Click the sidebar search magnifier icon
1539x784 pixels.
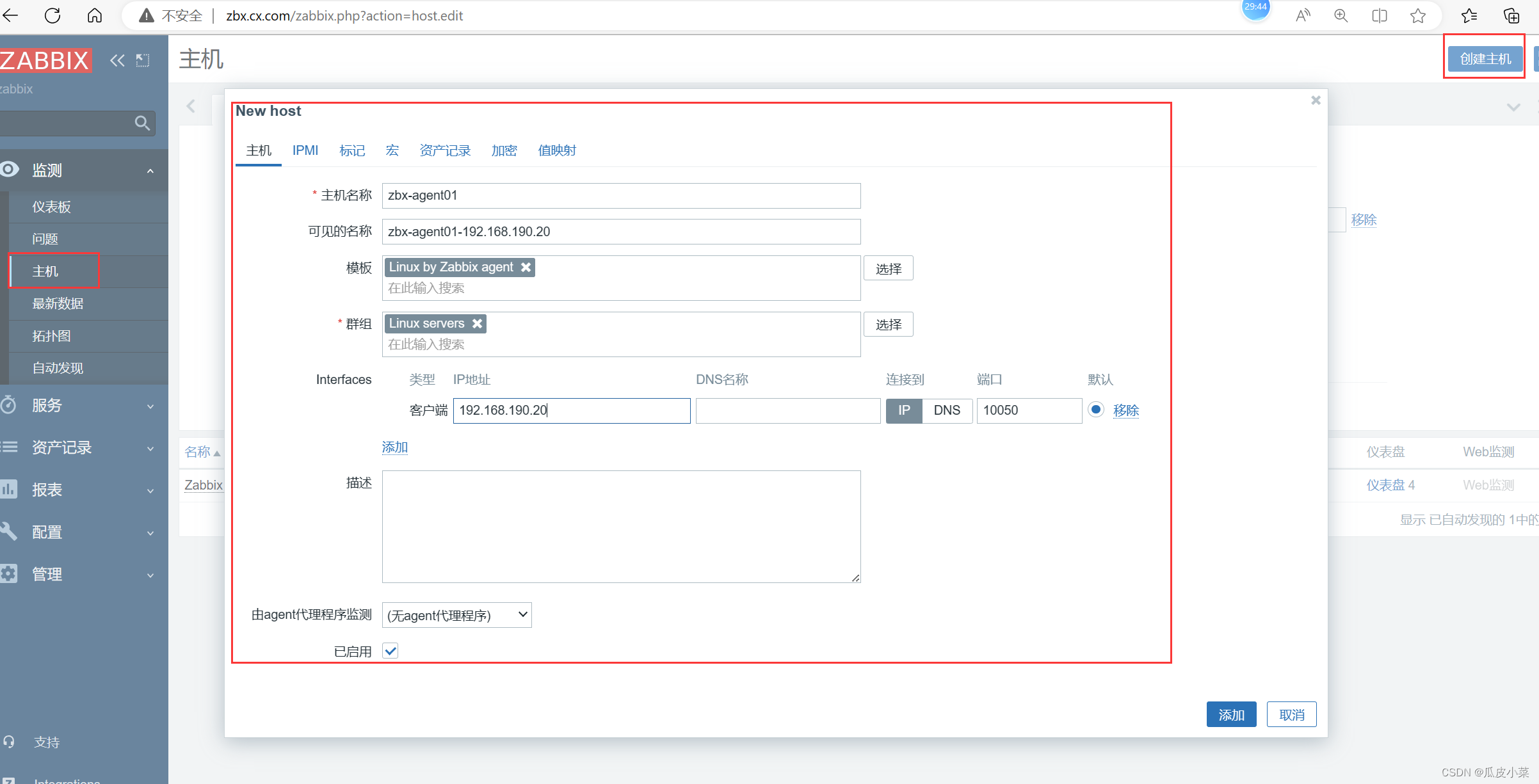coord(142,123)
